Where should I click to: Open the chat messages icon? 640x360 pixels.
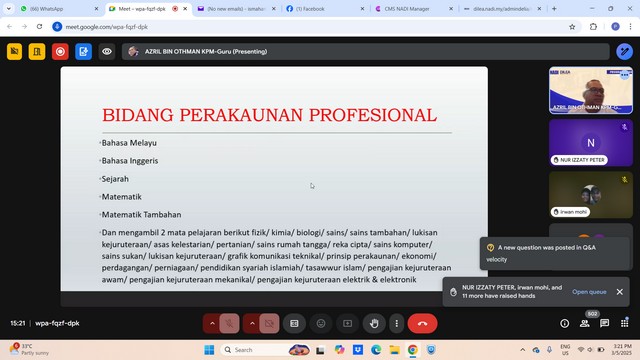tap(604, 324)
